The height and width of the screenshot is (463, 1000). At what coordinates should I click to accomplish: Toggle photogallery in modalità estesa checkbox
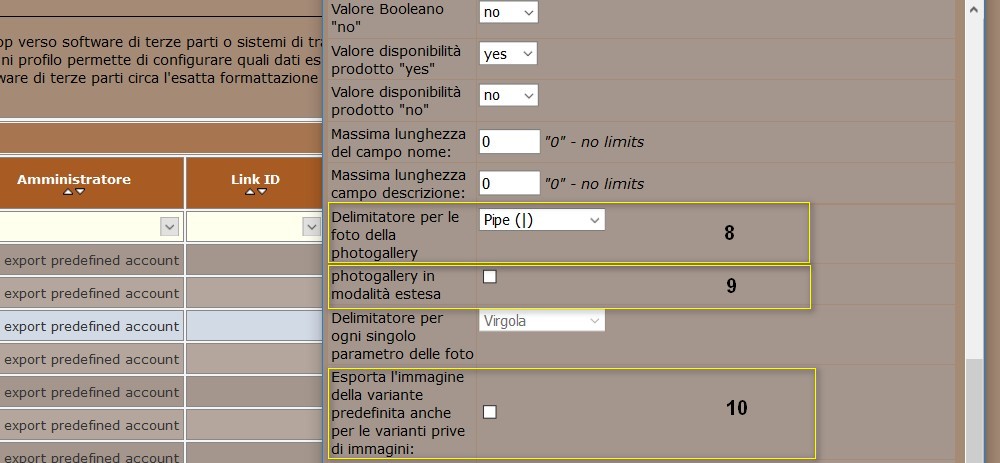coord(490,276)
